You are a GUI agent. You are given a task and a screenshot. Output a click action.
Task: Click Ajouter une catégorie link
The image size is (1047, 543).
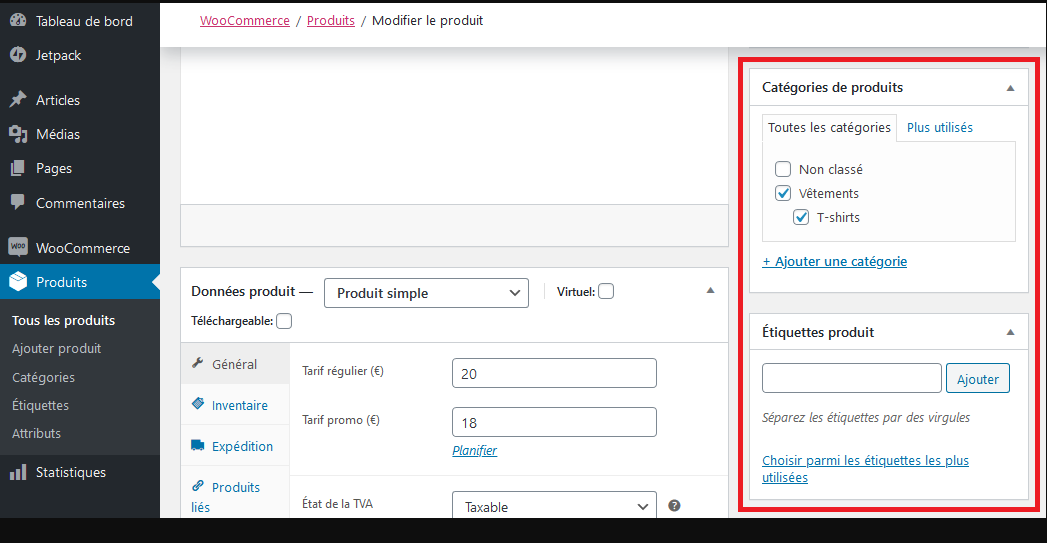click(835, 262)
